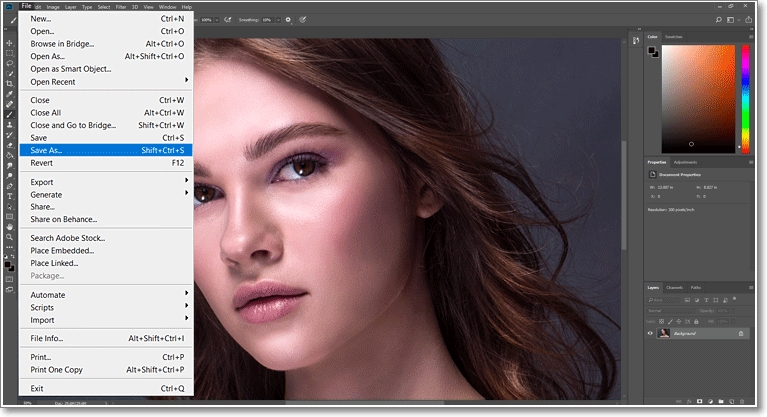Toggle pixel layers filter in Layers panel
Image resolution: width=767 pixels, height=417 pixels.
tap(687, 300)
